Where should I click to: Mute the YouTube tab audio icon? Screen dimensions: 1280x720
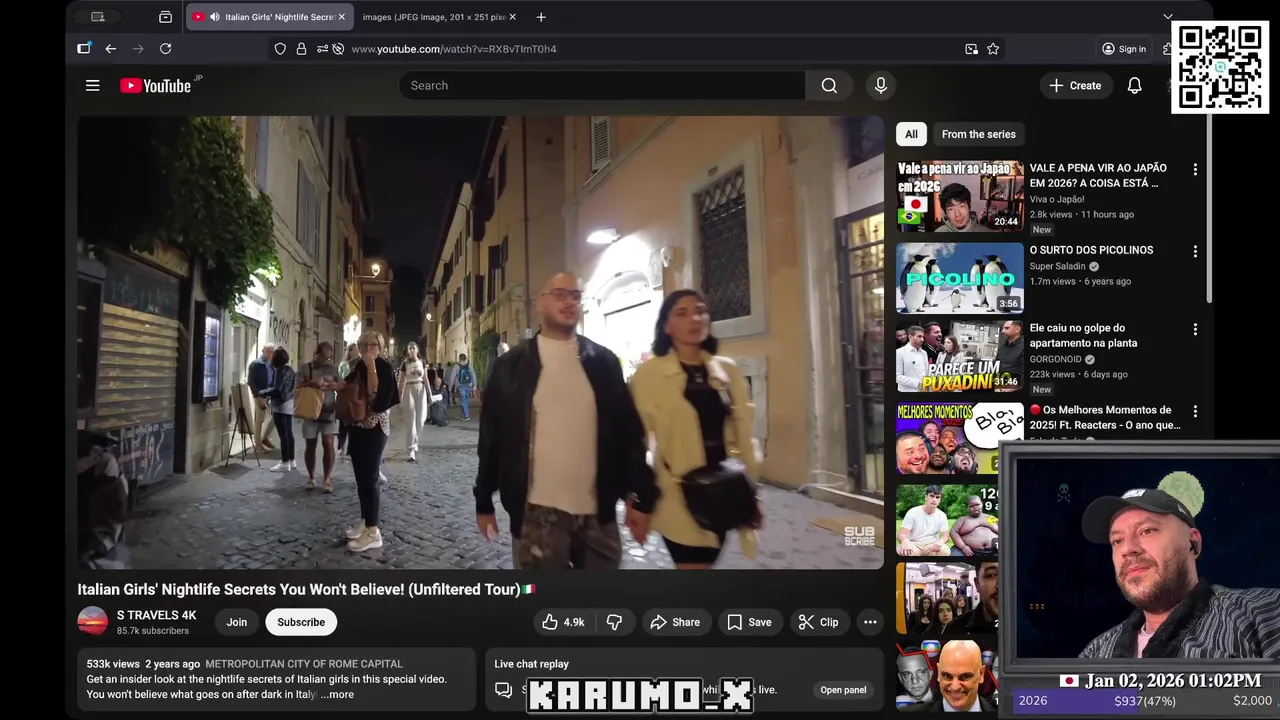point(214,17)
